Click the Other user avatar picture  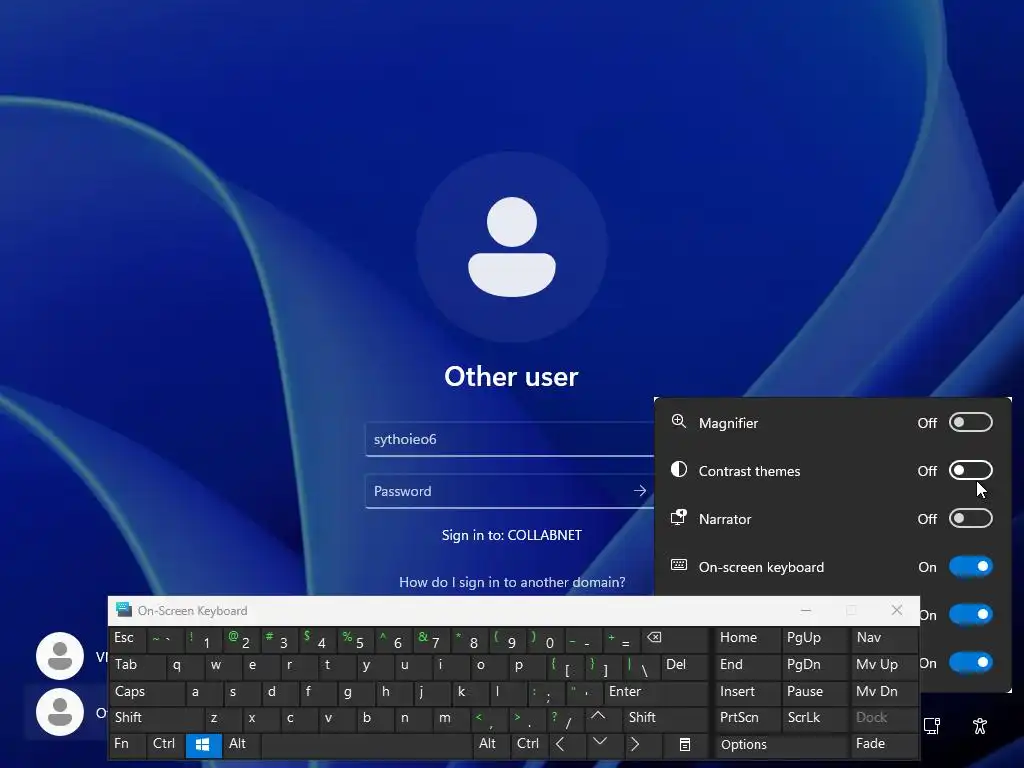(x=512, y=247)
